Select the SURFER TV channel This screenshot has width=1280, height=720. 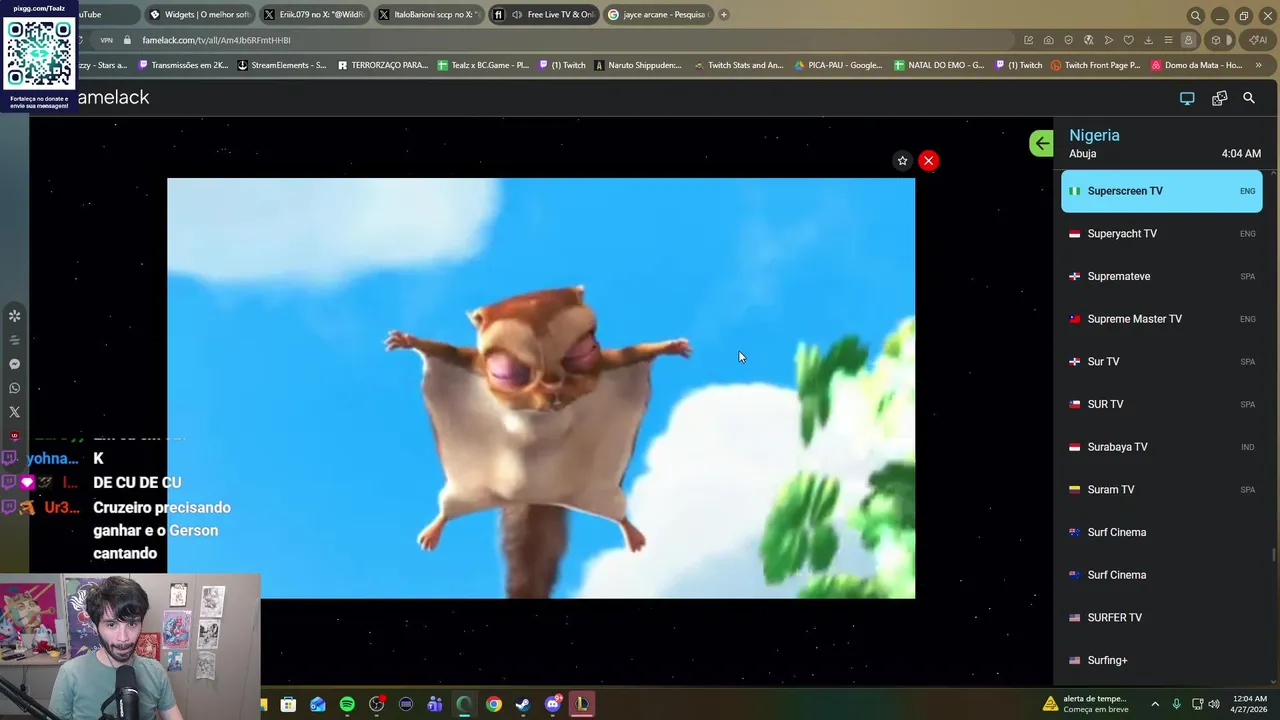[x=1162, y=618]
